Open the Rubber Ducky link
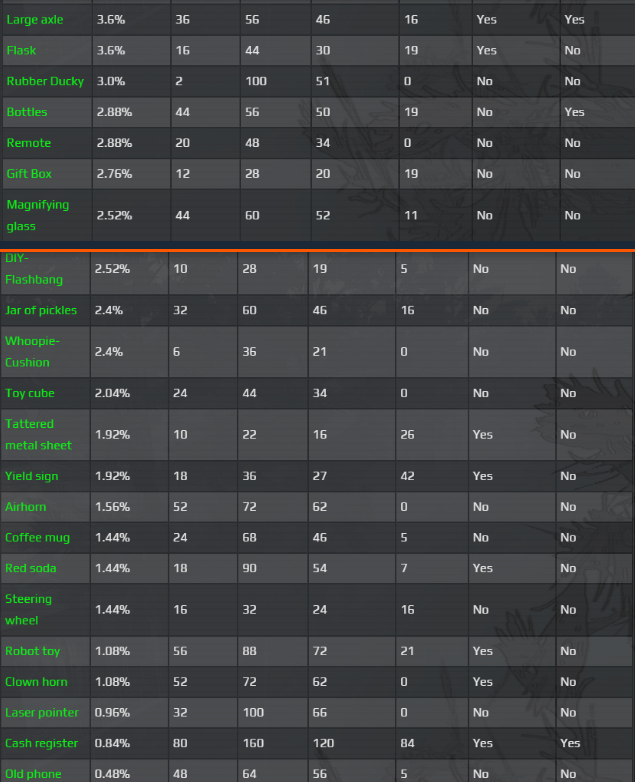 click(46, 81)
